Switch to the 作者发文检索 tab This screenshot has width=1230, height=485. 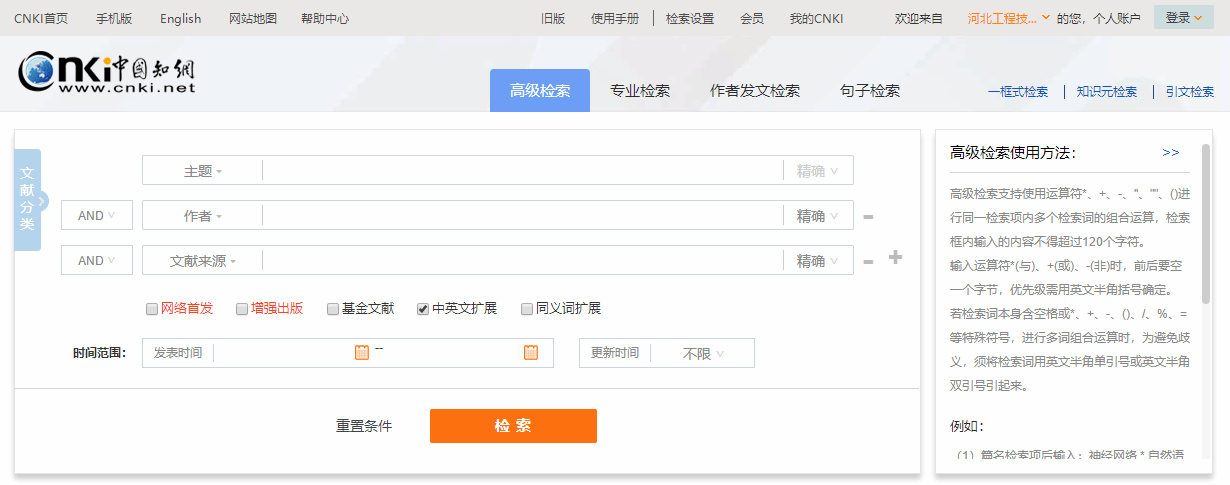pyautogui.click(x=755, y=91)
